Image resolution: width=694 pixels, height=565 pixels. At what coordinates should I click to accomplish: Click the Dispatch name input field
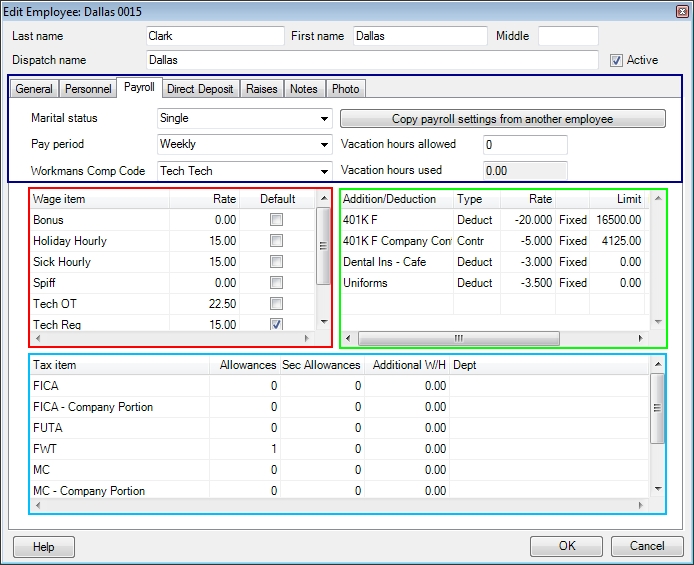(x=372, y=60)
